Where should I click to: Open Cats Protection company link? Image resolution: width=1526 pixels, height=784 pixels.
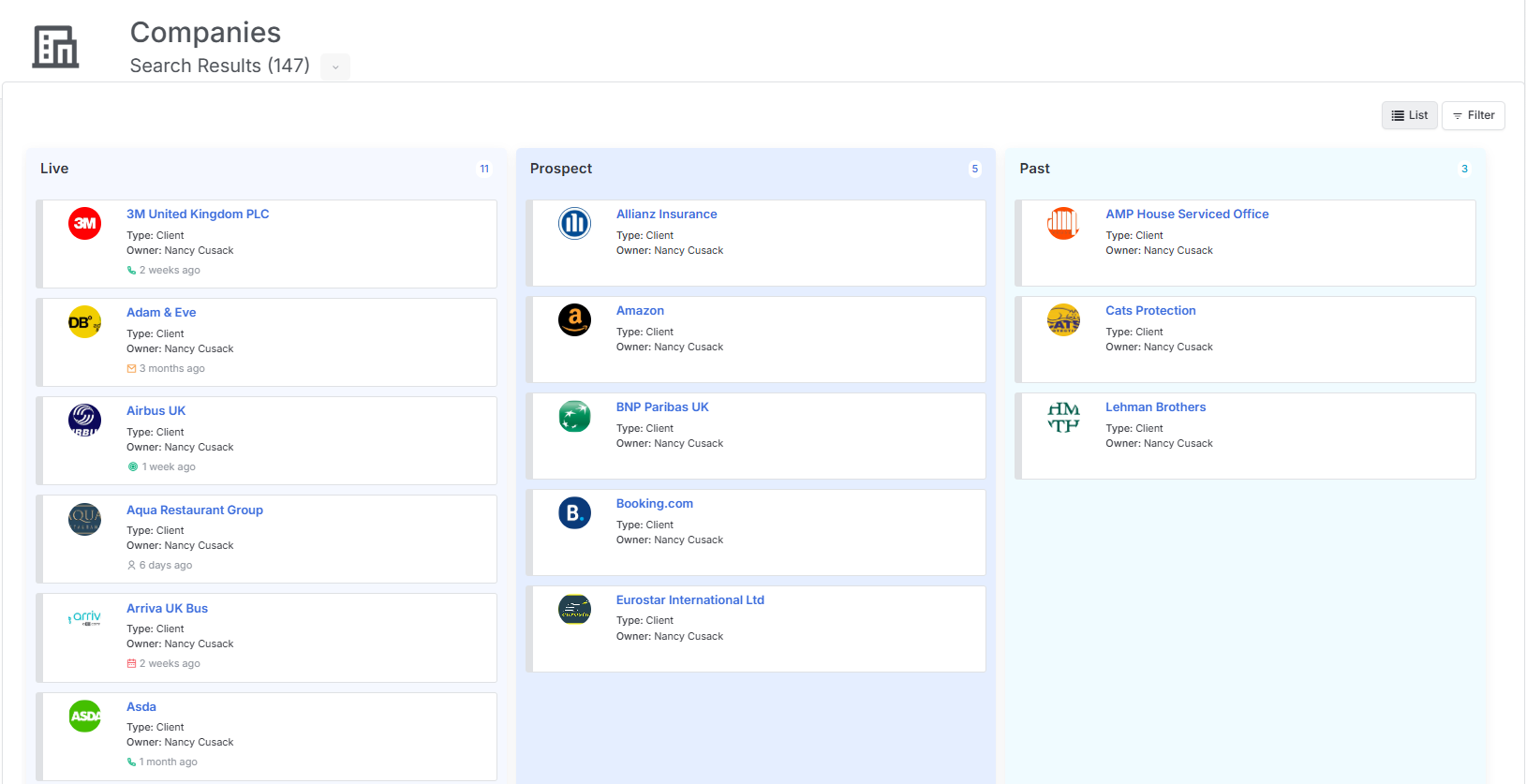tap(1150, 310)
